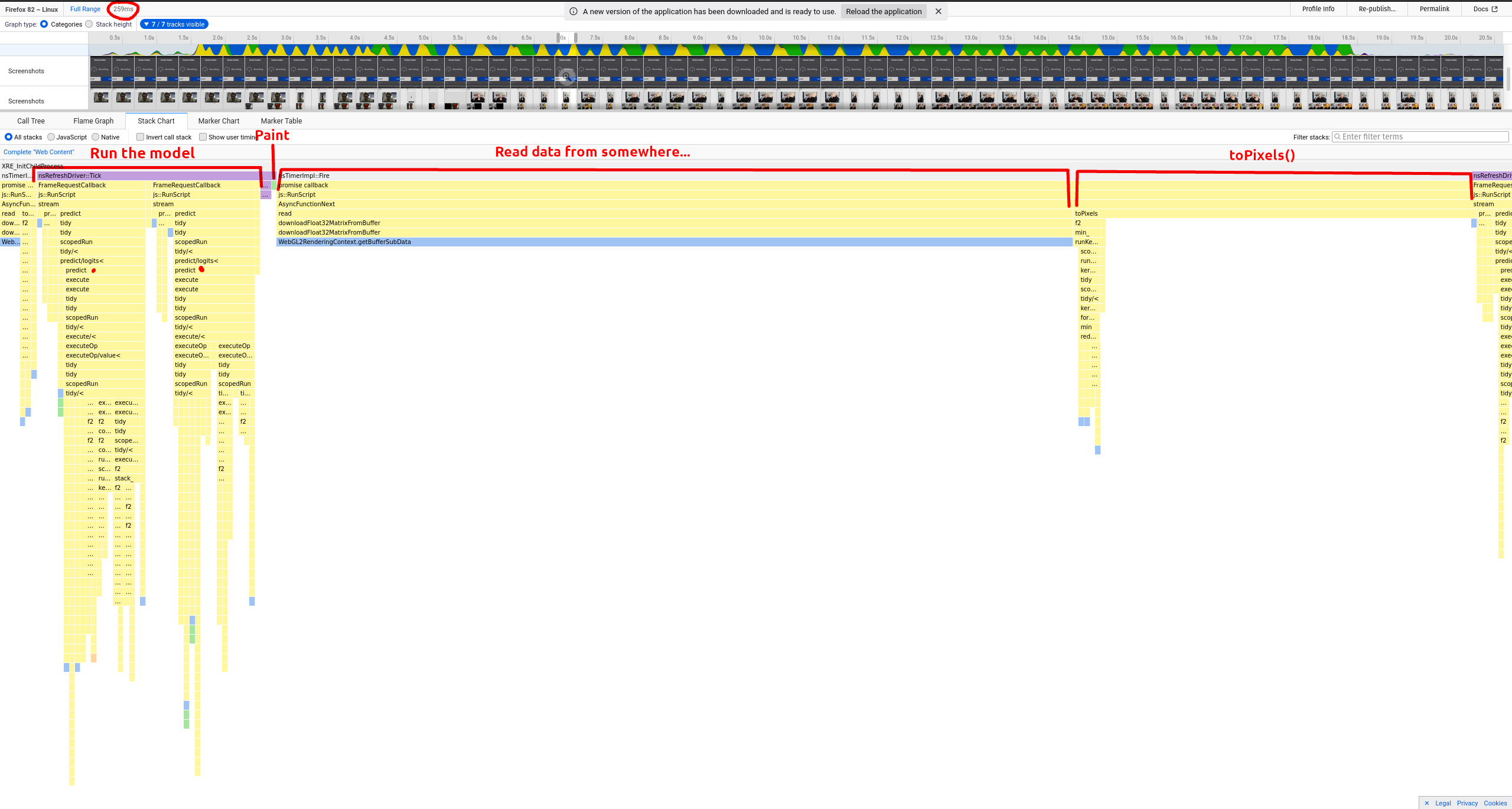Switch to the Call Tree tab
The height and width of the screenshot is (809, 1512).
click(x=31, y=121)
